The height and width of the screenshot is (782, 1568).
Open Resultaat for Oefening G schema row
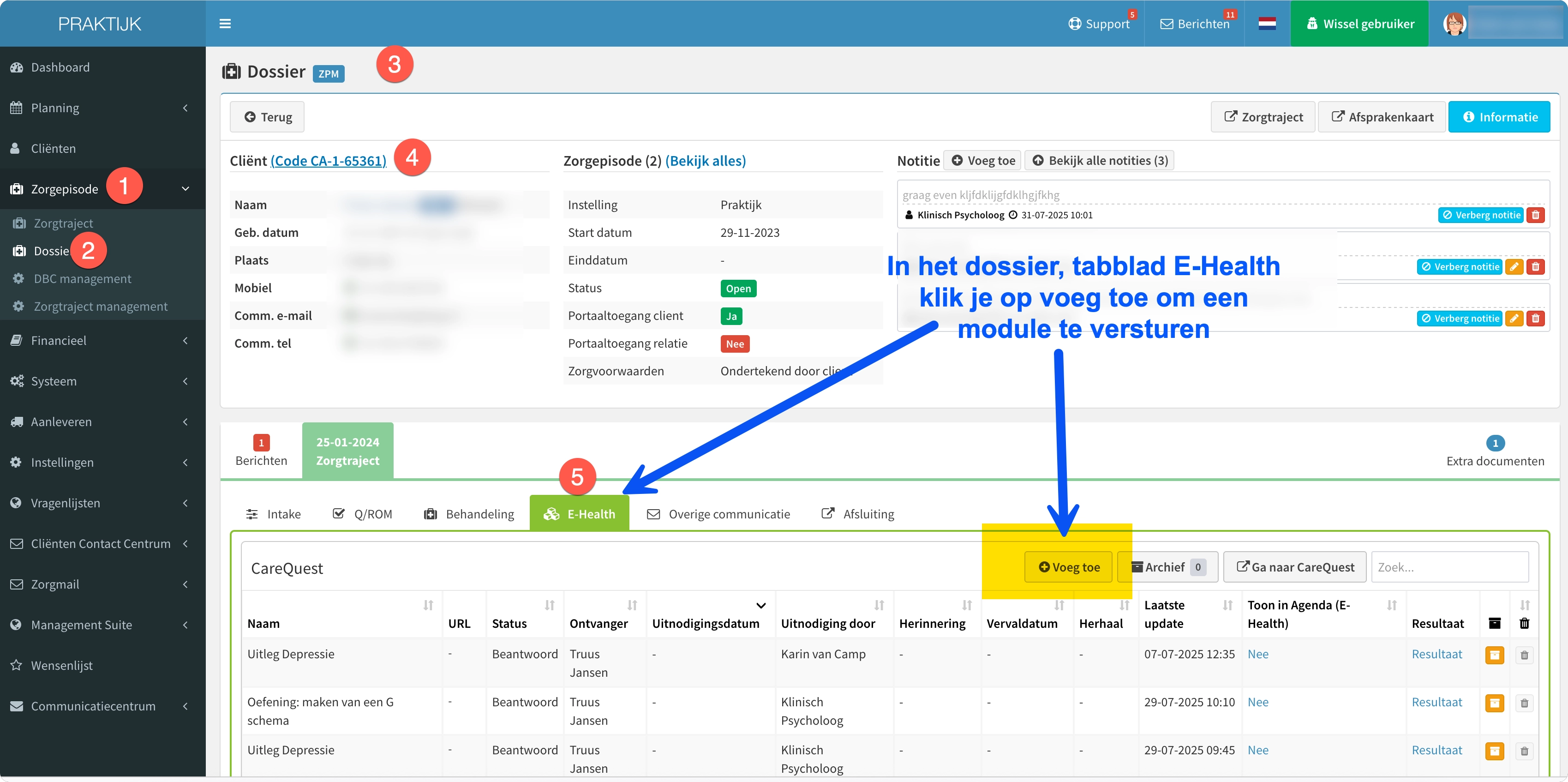point(1436,702)
